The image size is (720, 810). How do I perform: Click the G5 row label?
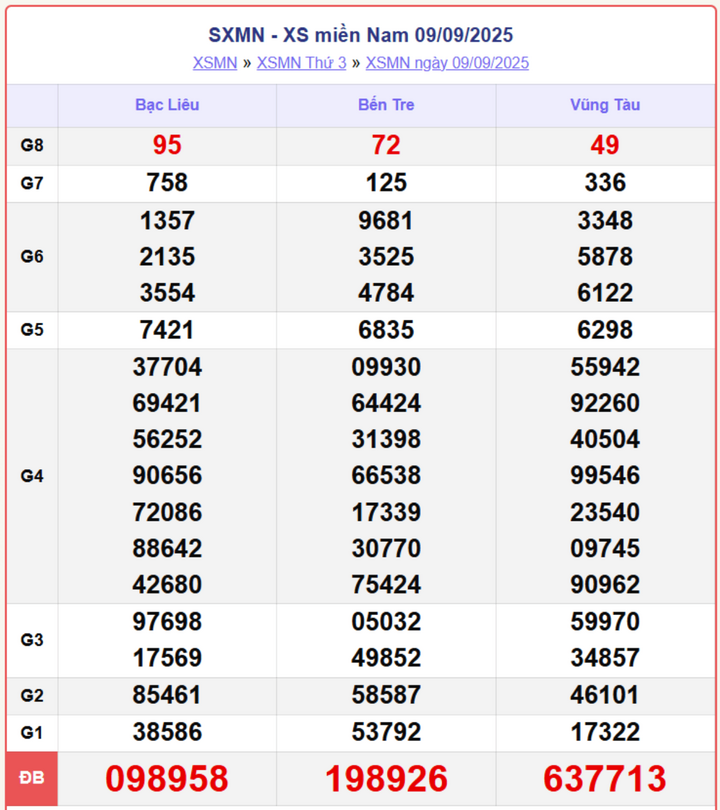point(32,330)
